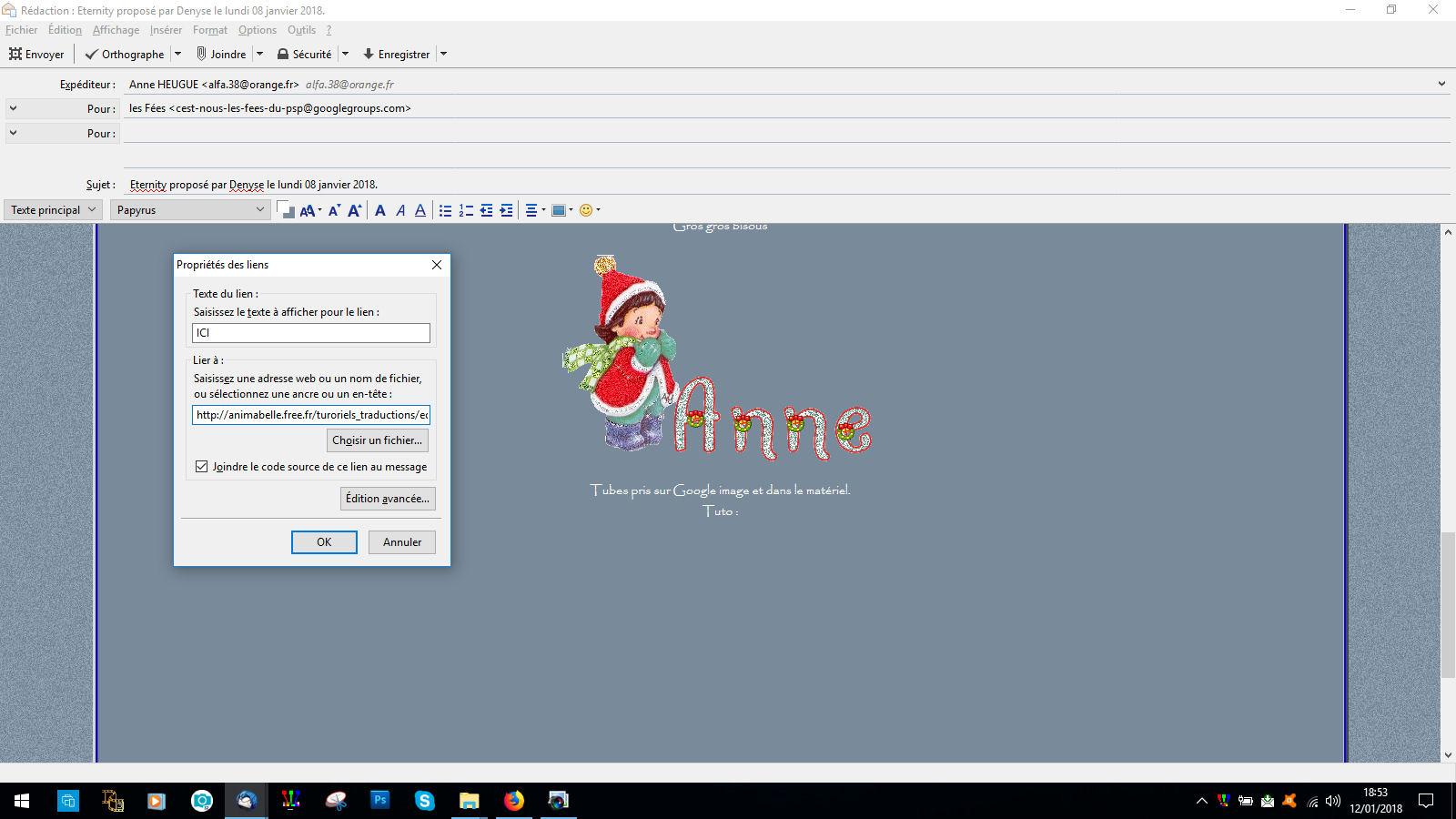Click Édition avancée button
This screenshot has width=1456, height=819.
point(388,499)
